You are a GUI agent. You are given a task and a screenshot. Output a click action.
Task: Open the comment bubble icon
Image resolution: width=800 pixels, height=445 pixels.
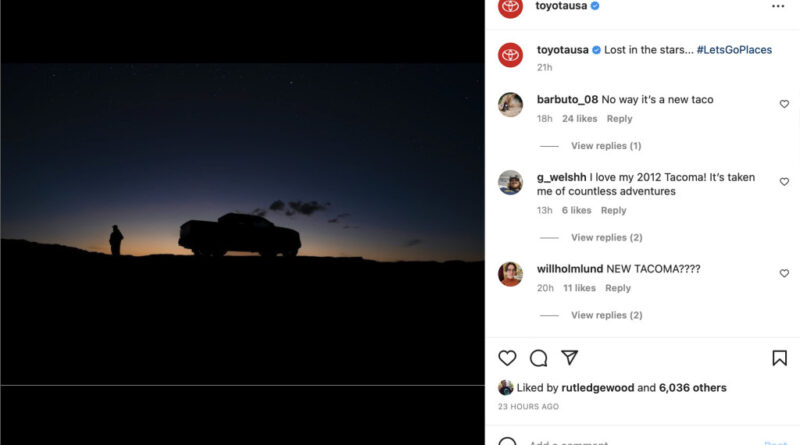[538, 358]
